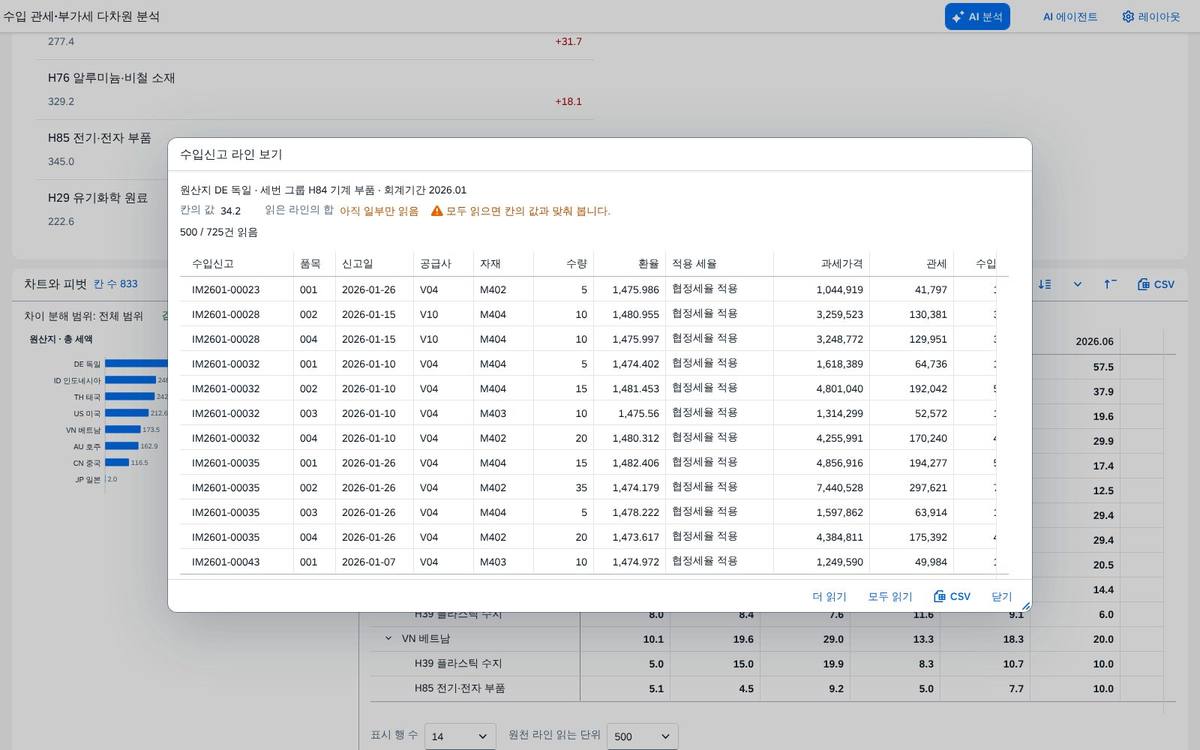1200x750 pixels.
Task: Open the AI 분석 sparkle button
Action: click(977, 16)
